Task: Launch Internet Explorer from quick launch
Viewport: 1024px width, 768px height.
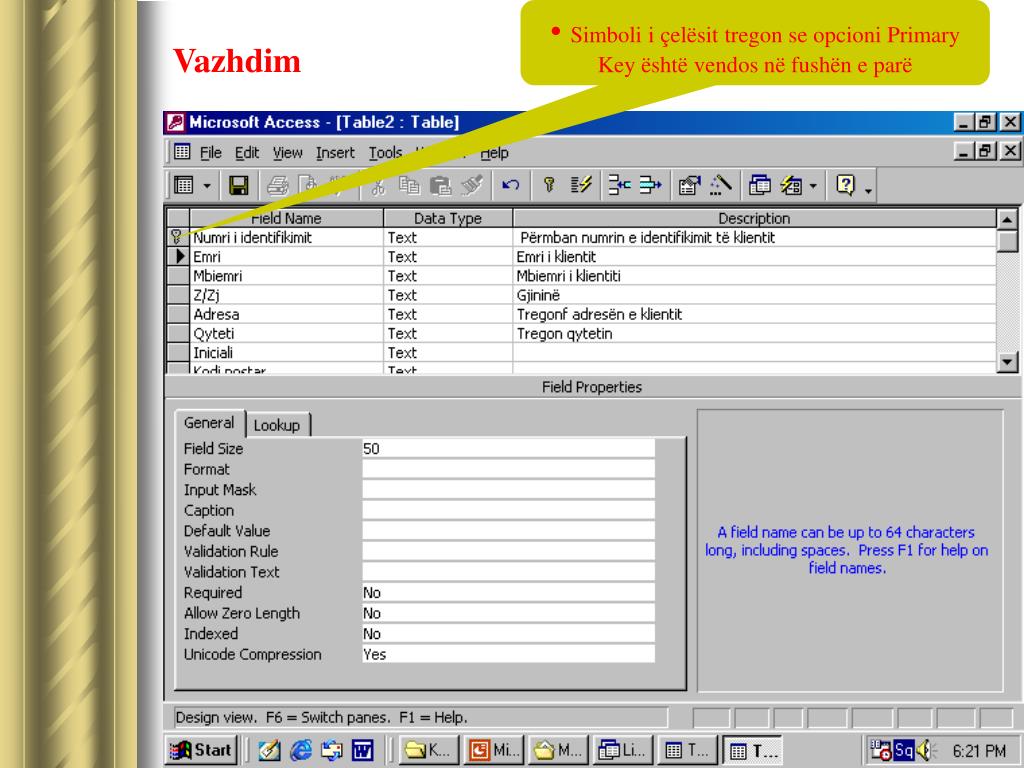Action: 300,750
